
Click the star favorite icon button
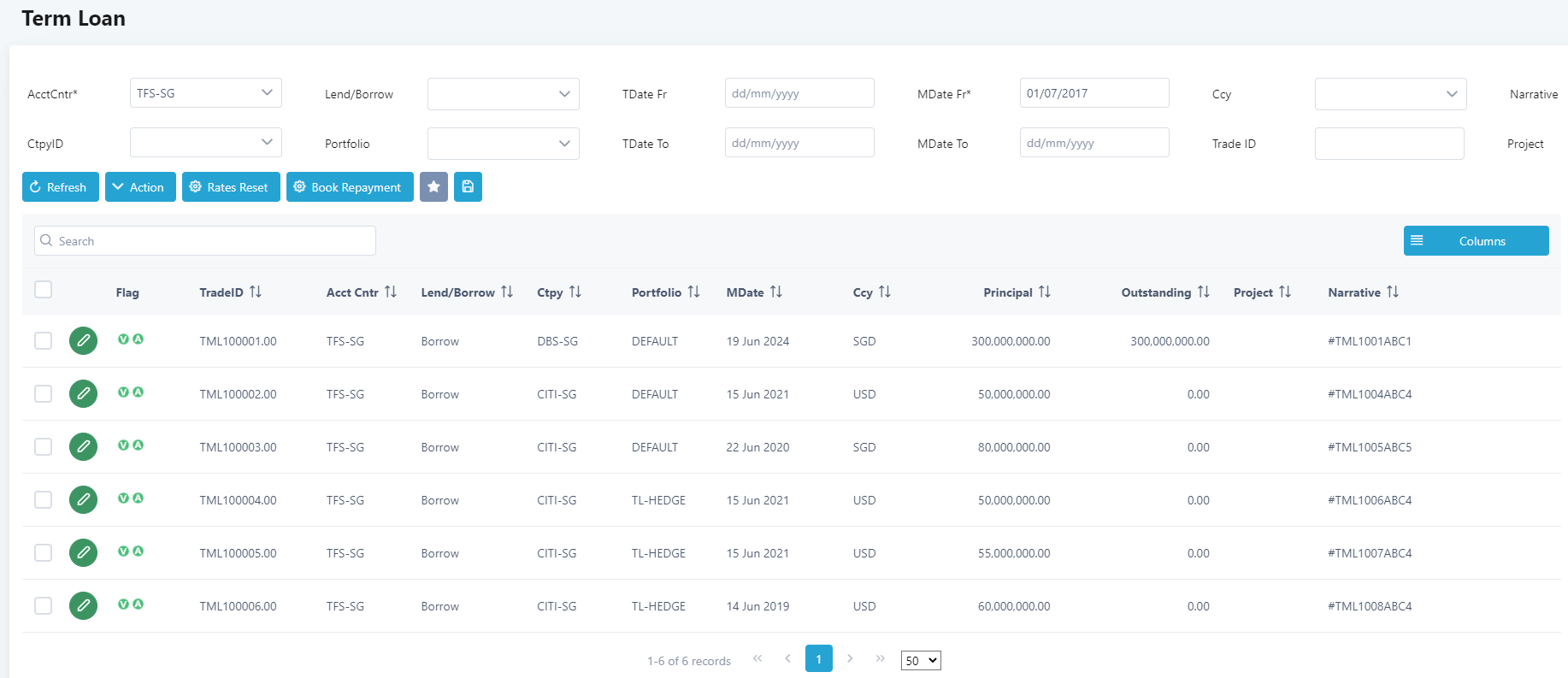coord(433,187)
